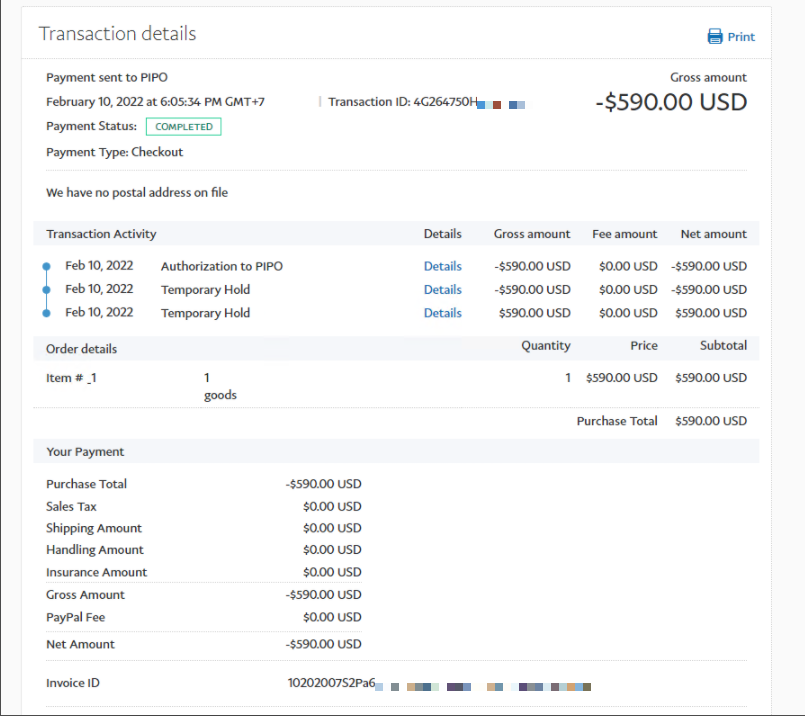Click the COMPLETED payment status badge
This screenshot has height=716, width=805.
point(183,127)
